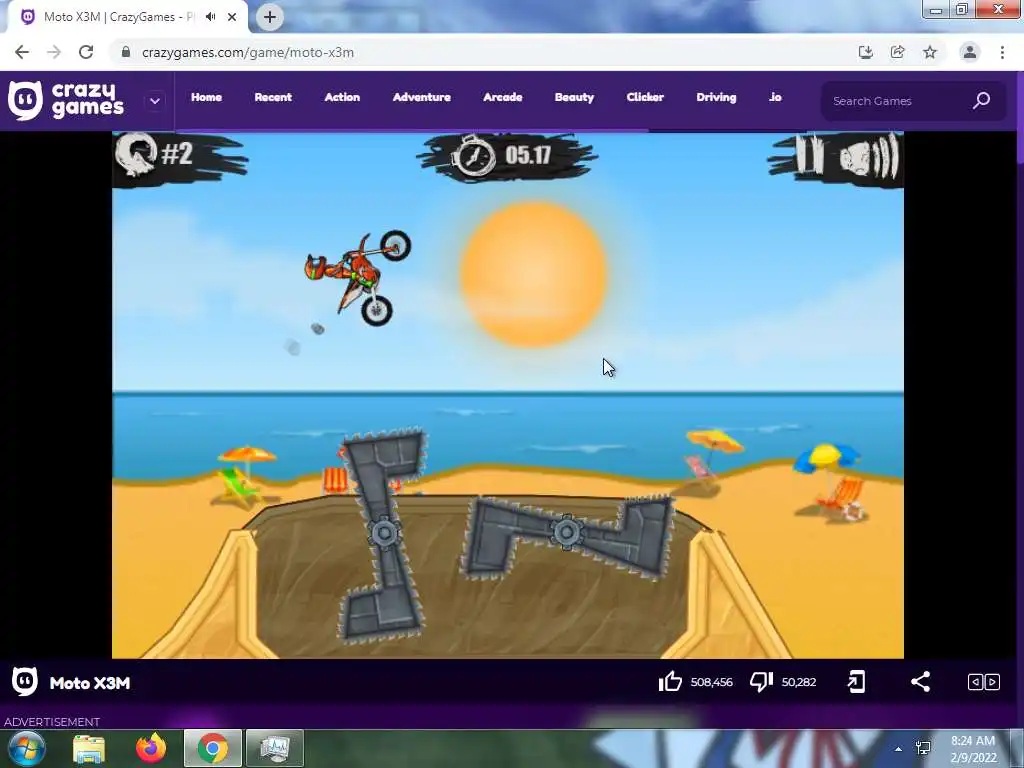This screenshot has height=768, width=1024.
Task: Share the game via share icon
Action: point(920,682)
